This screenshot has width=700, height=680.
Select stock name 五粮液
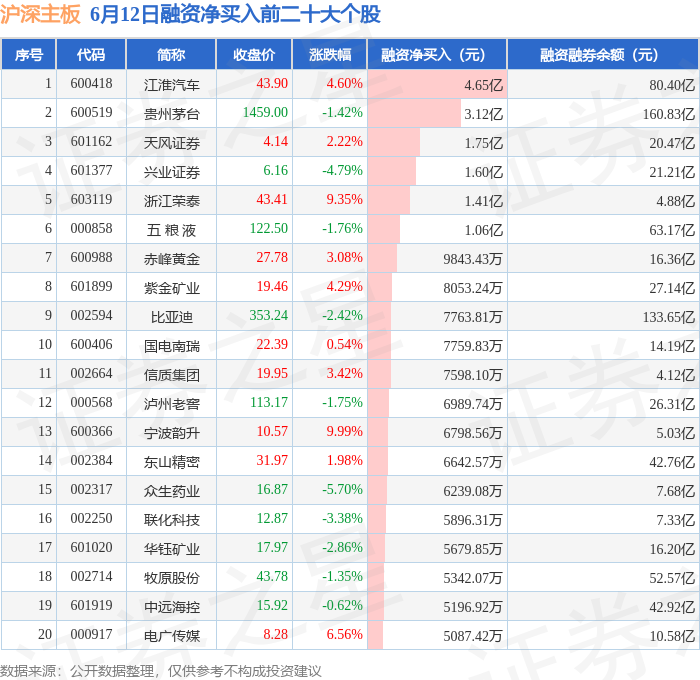[171, 230]
